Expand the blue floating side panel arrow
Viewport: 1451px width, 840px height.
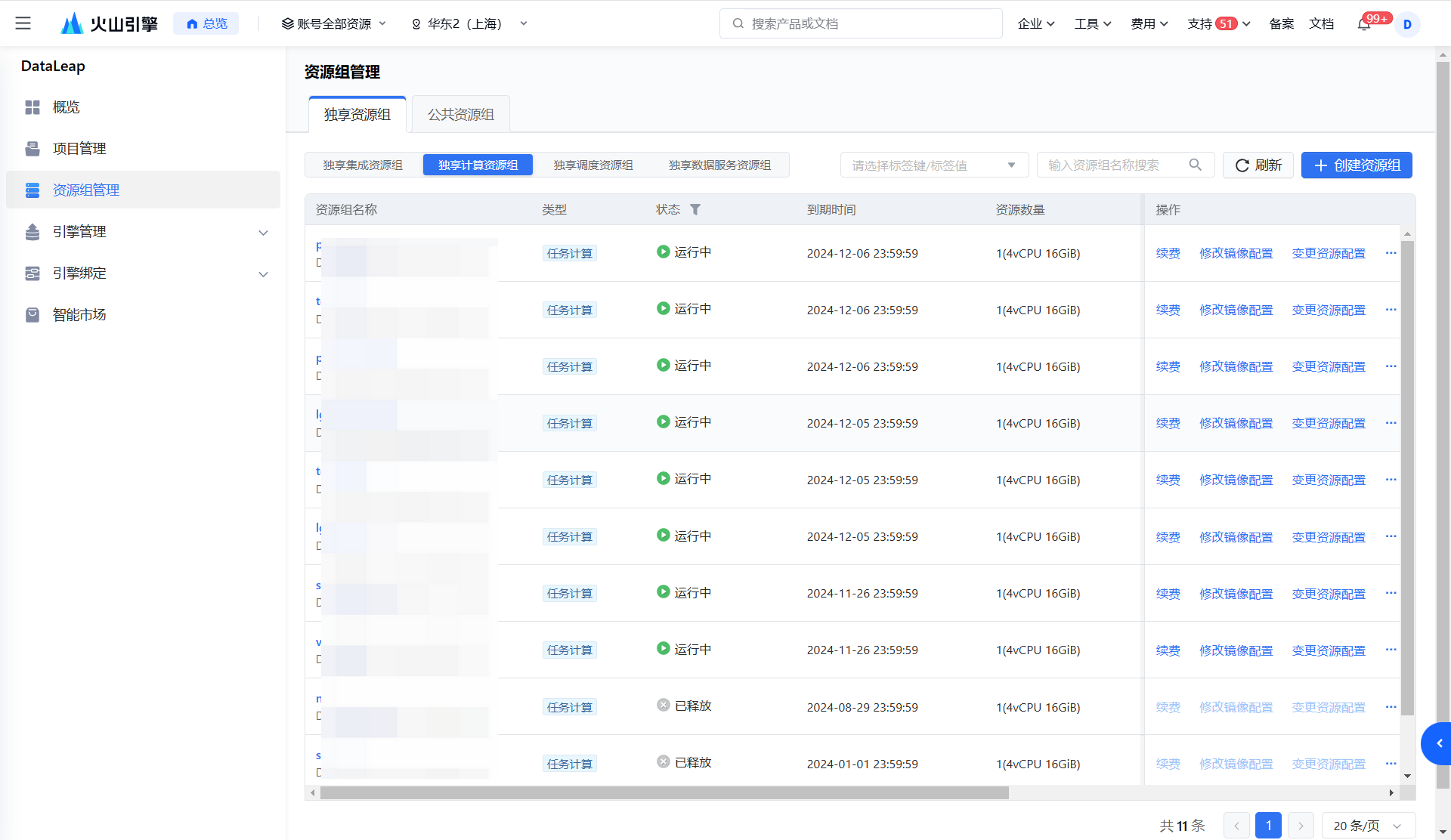point(1437,743)
